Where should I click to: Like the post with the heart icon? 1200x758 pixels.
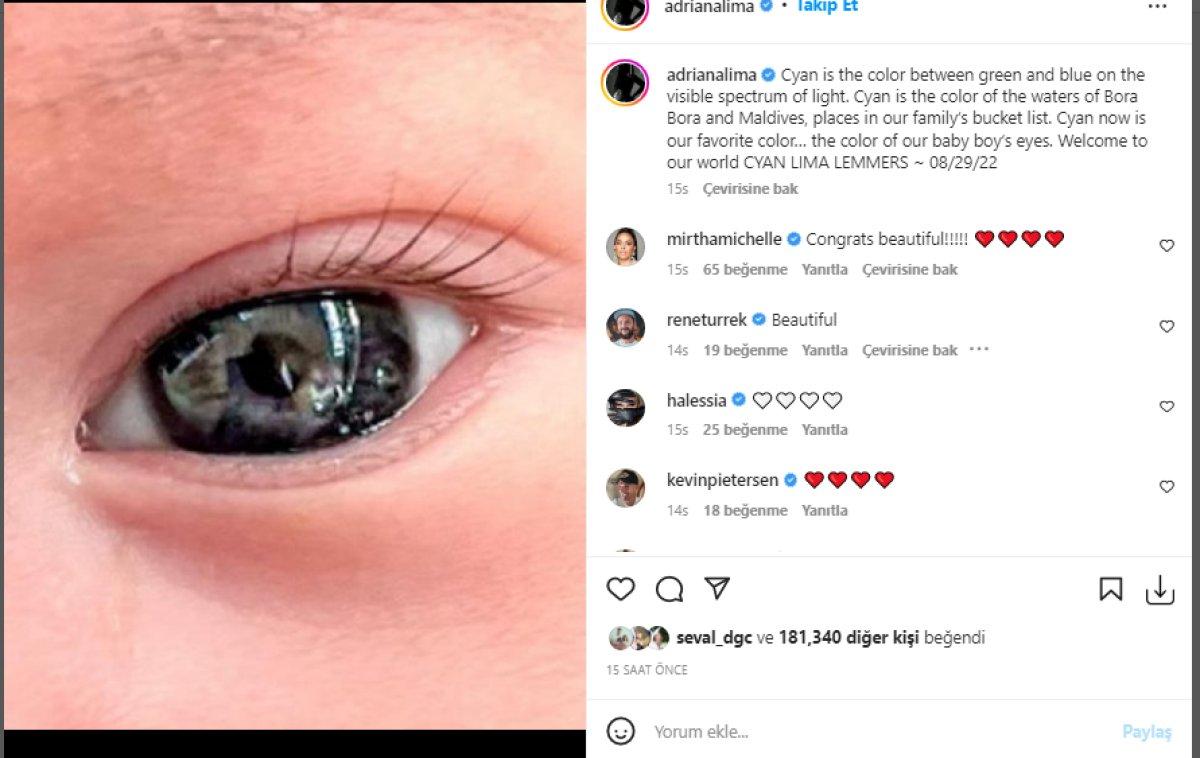point(621,590)
